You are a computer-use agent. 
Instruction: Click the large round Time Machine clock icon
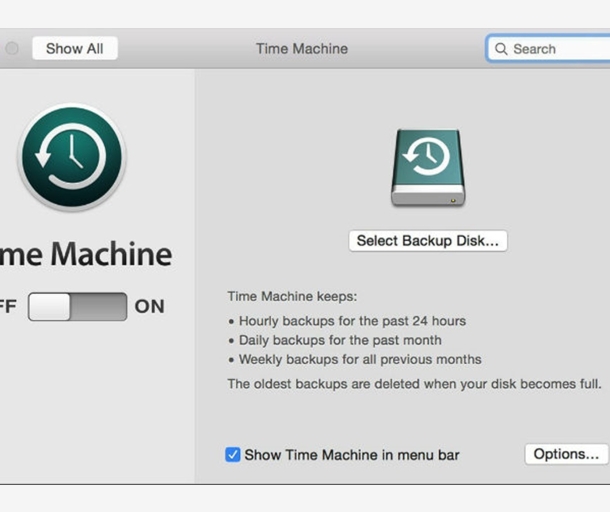pyautogui.click(x=72, y=157)
